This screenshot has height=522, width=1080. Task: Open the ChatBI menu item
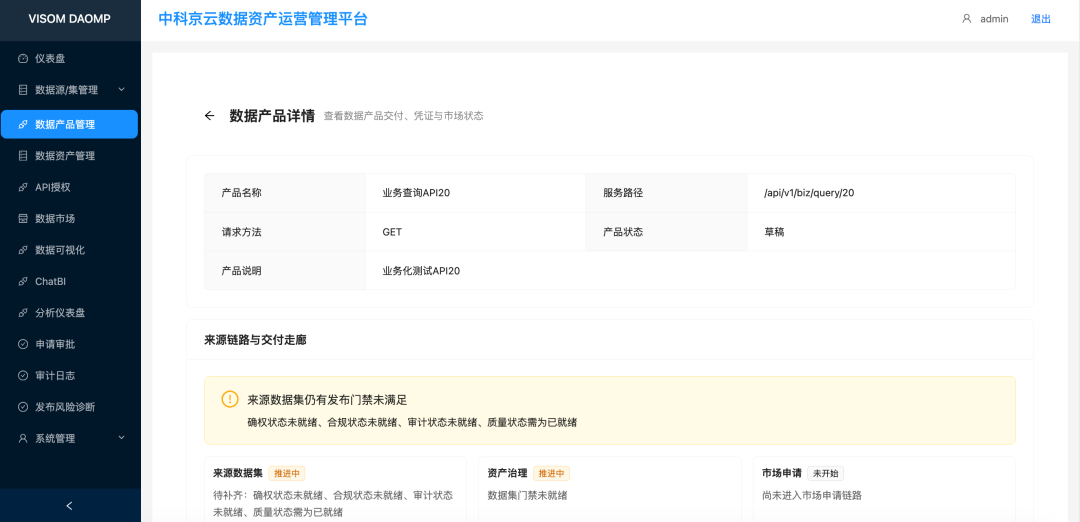pos(70,281)
